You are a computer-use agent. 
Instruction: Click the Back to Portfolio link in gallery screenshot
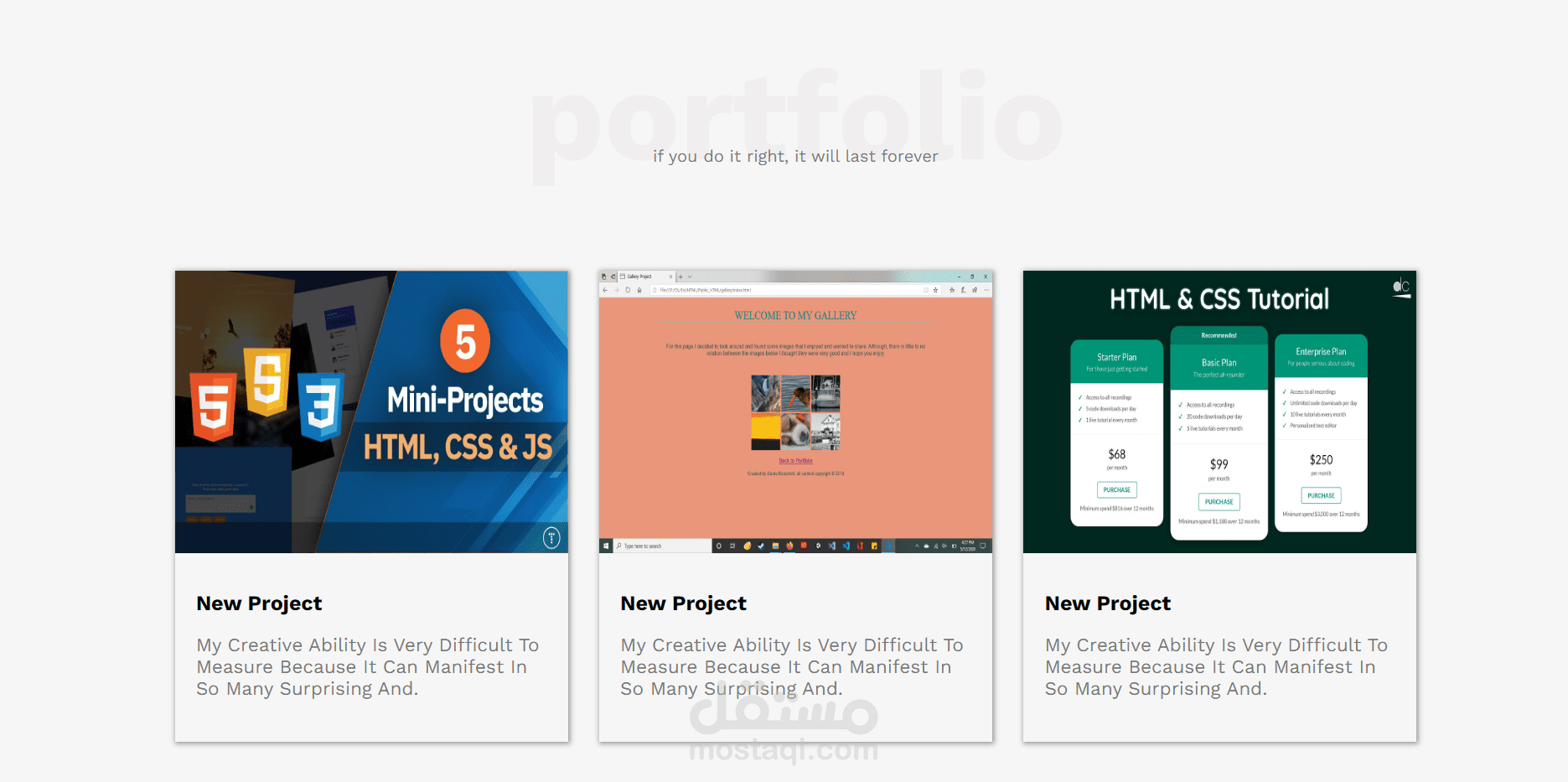pyautogui.click(x=795, y=461)
